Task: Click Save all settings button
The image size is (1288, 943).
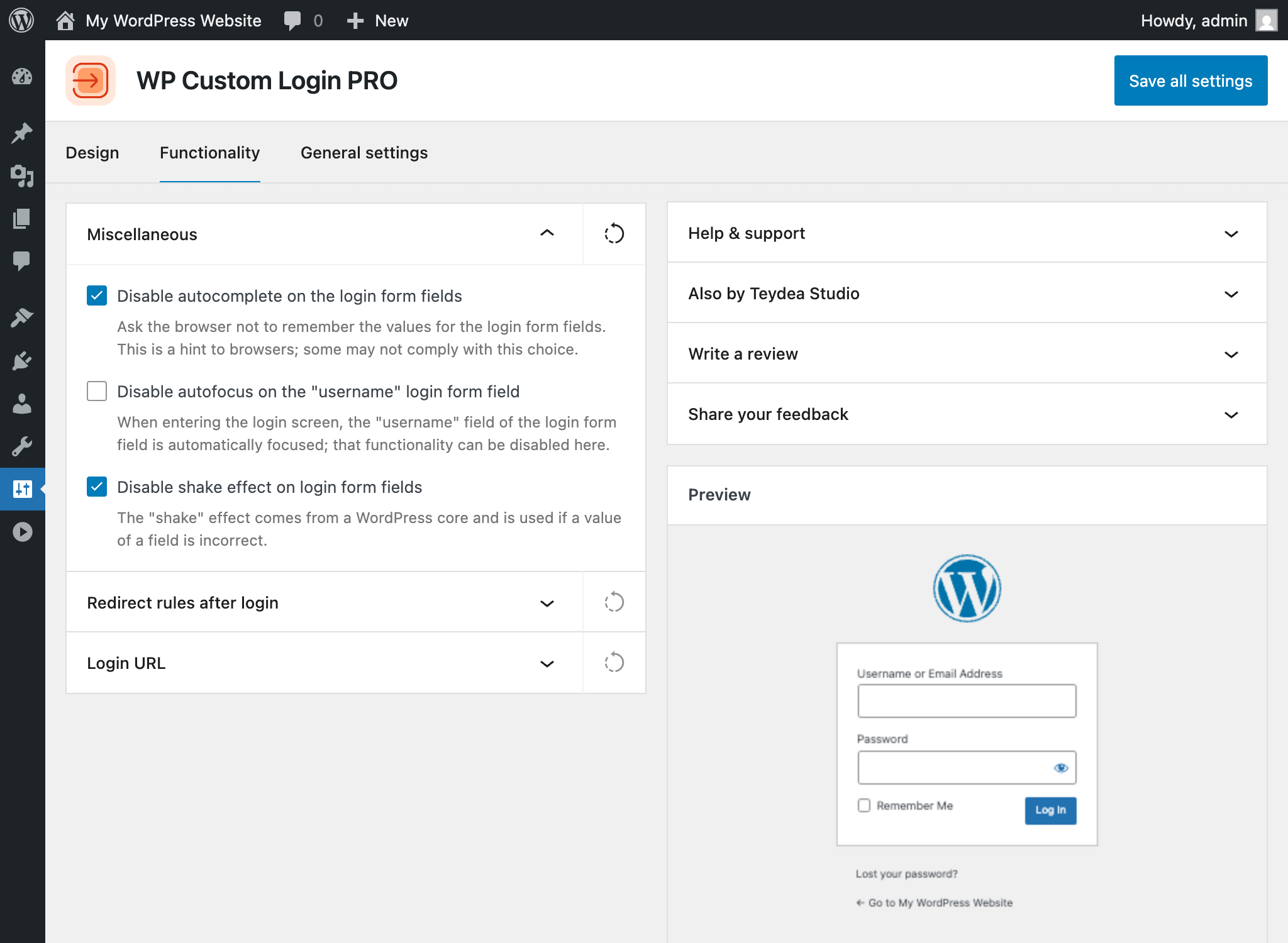Action: pos(1190,80)
